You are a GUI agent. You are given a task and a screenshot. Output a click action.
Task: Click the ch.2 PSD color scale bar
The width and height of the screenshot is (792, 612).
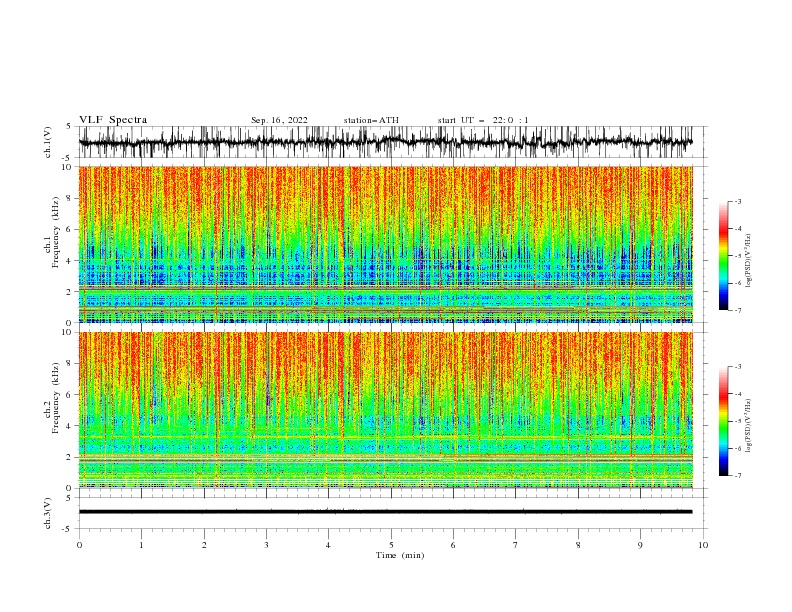click(724, 421)
